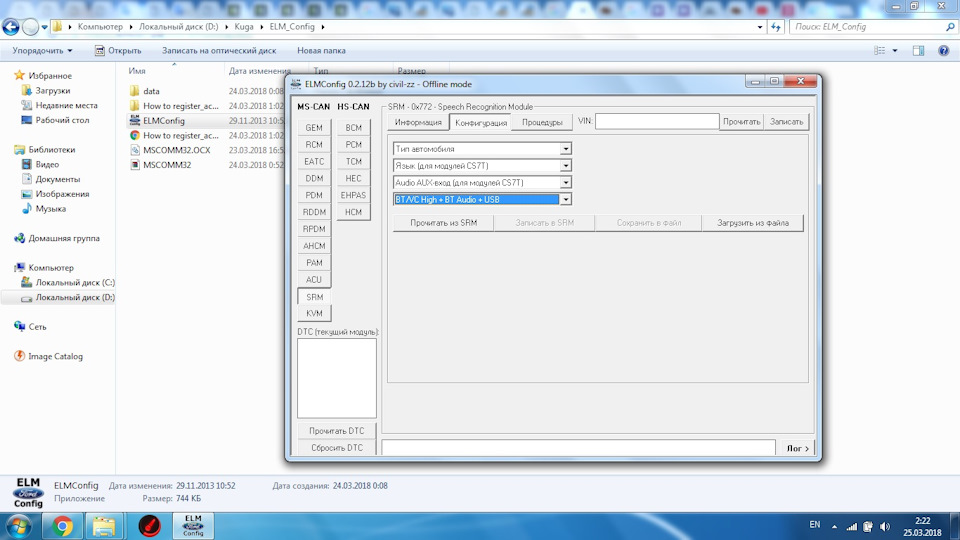Toggle the preview pane icon
The image size is (960, 540).
(918, 50)
